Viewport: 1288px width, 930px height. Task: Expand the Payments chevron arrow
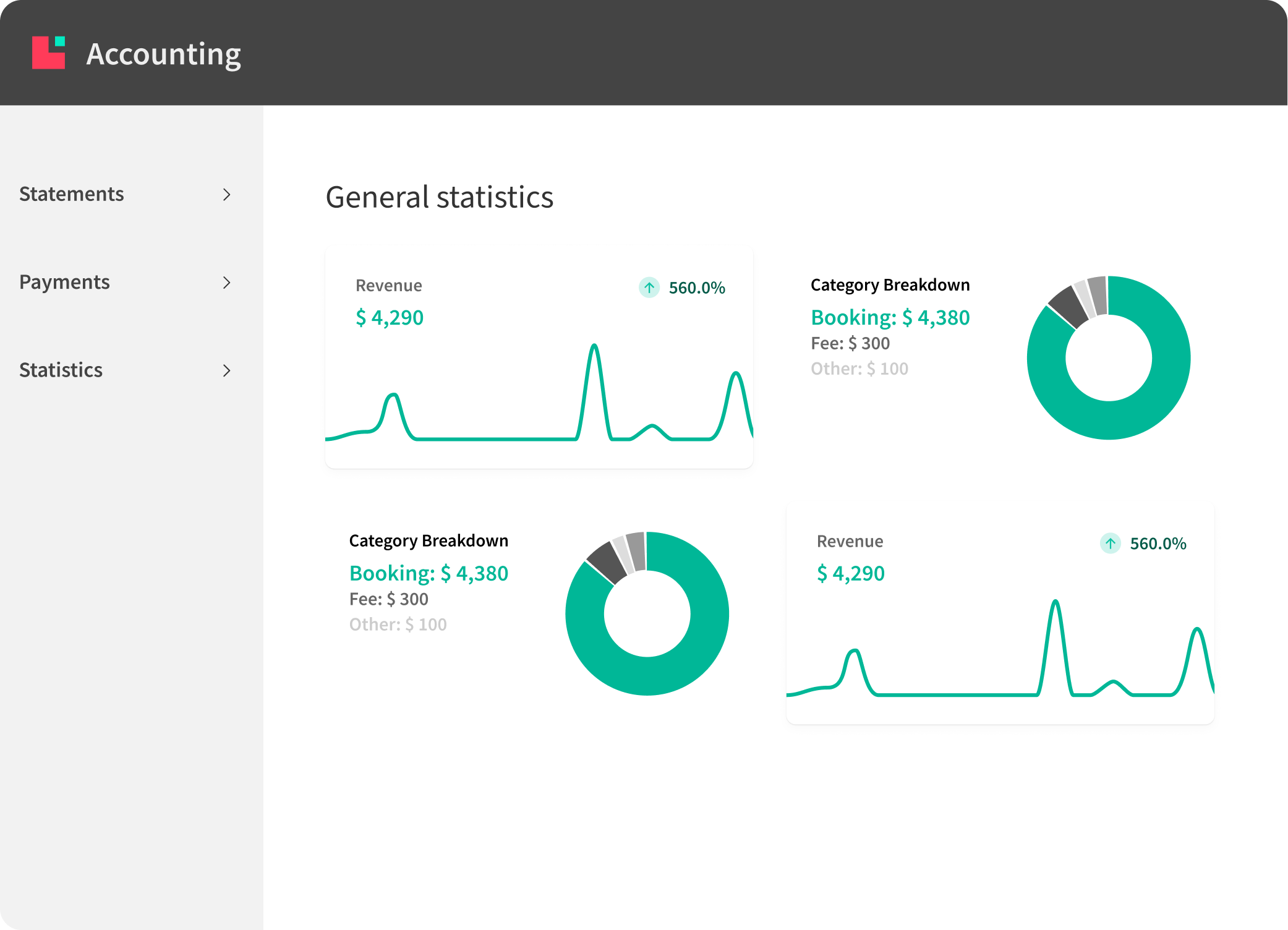(227, 283)
